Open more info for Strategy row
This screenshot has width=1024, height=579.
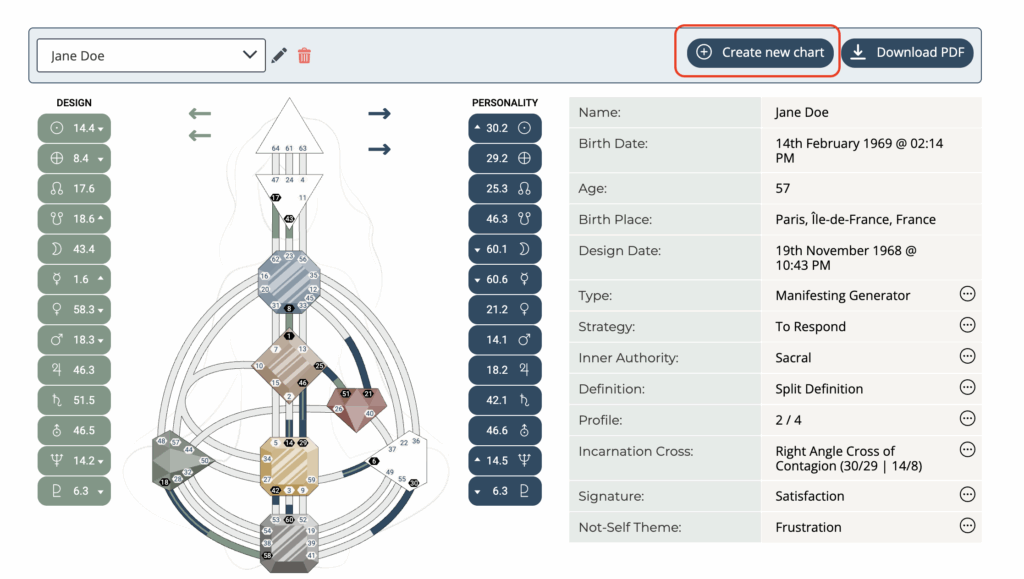pyautogui.click(x=967, y=326)
